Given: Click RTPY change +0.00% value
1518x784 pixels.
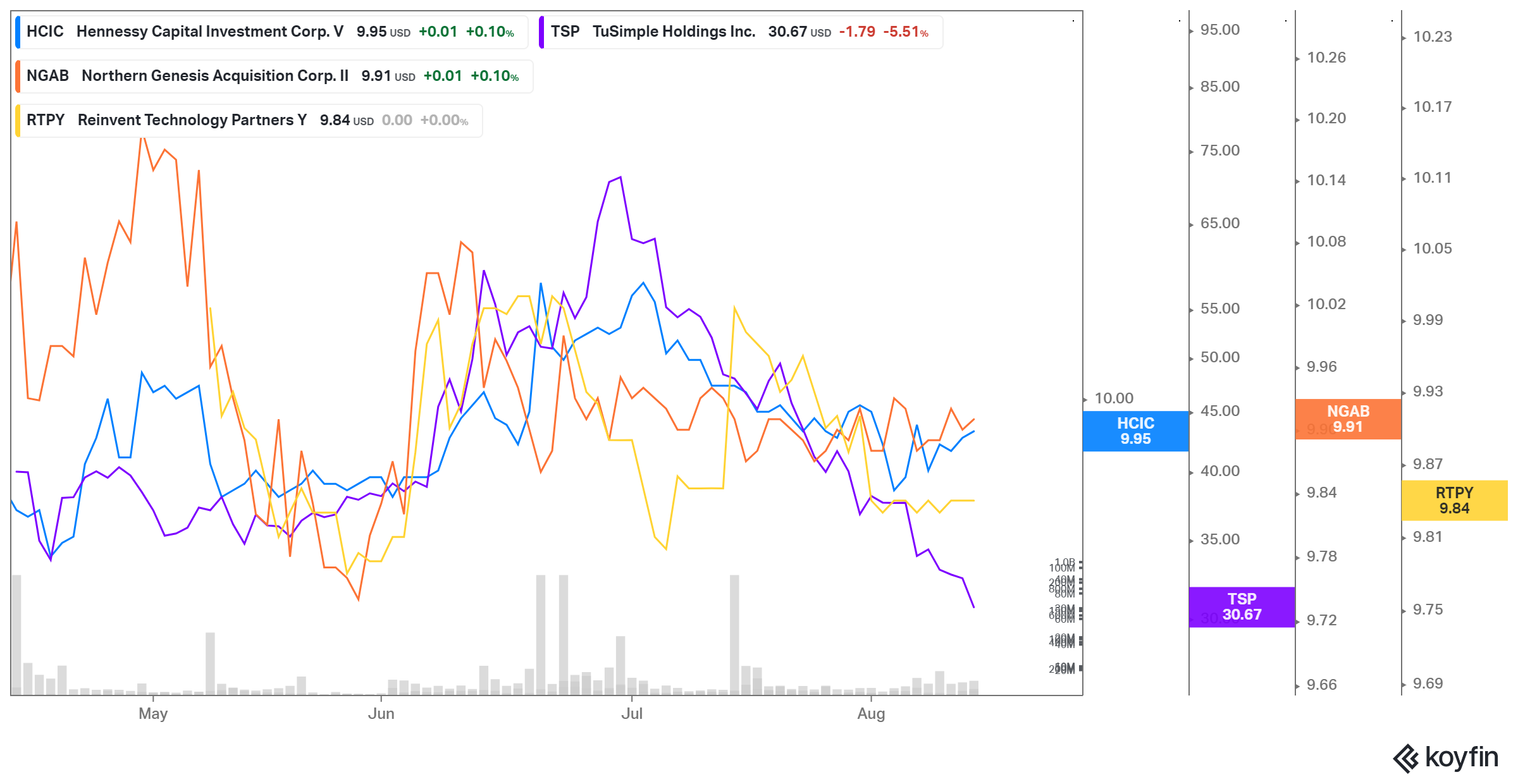Looking at the screenshot, I should (444, 120).
